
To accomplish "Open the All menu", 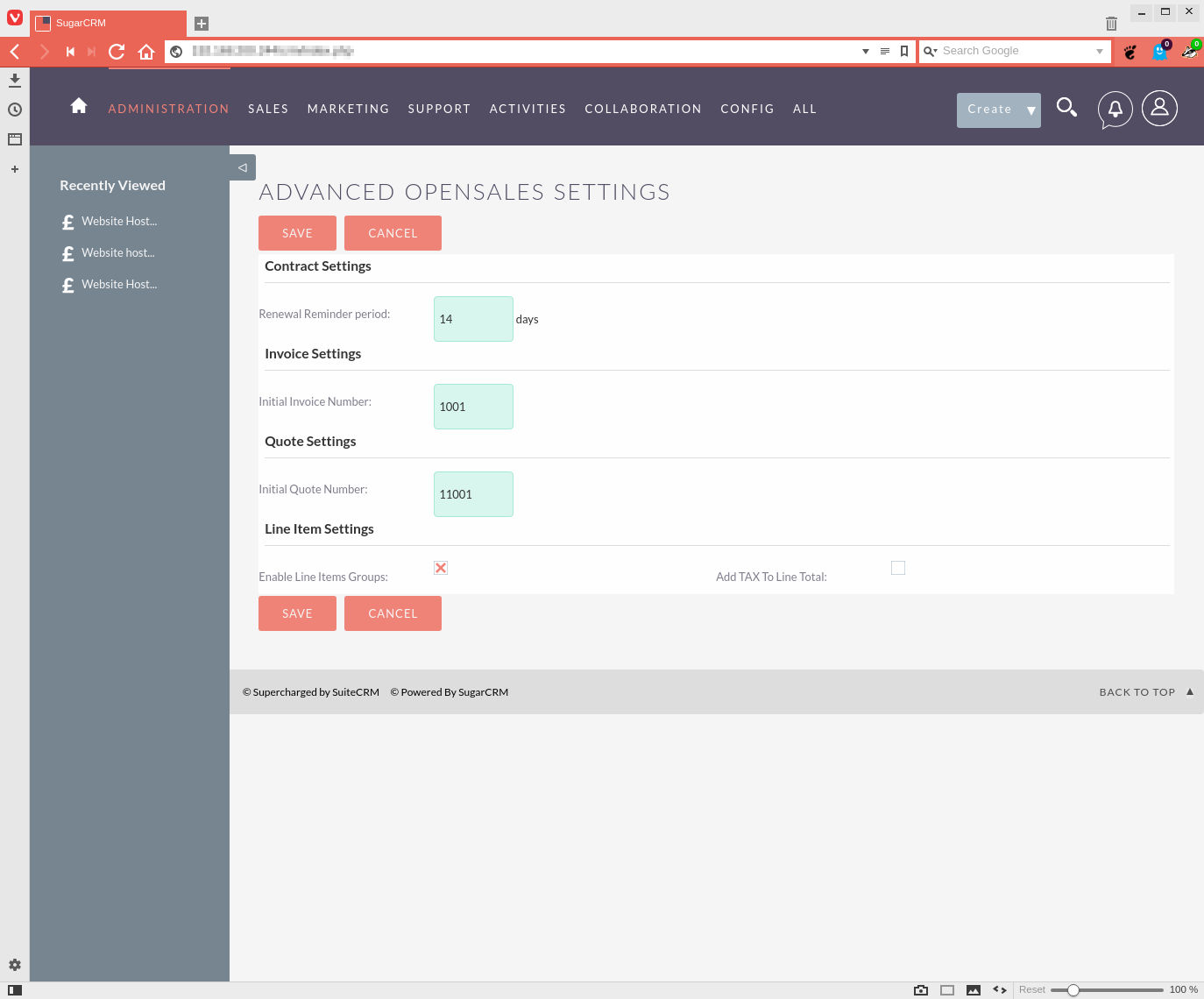I will click(x=804, y=109).
